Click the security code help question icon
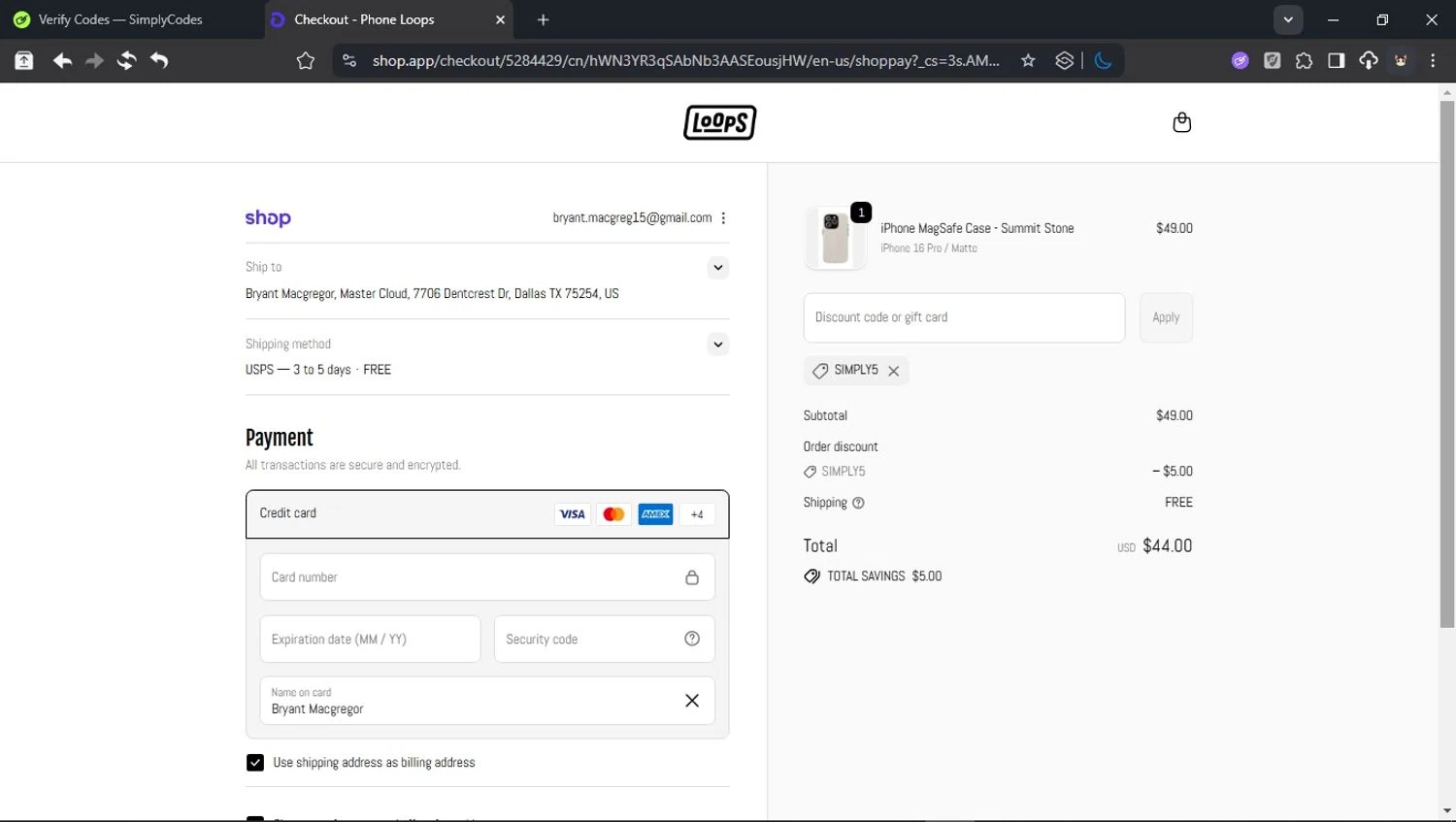The height and width of the screenshot is (822, 1456). 692,639
